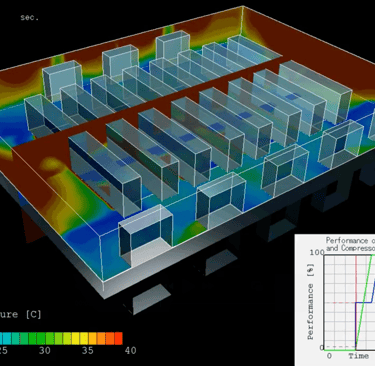The width and height of the screenshot is (375, 366).
Task: Click the "Performance o" chart title line
Action: [350, 240]
